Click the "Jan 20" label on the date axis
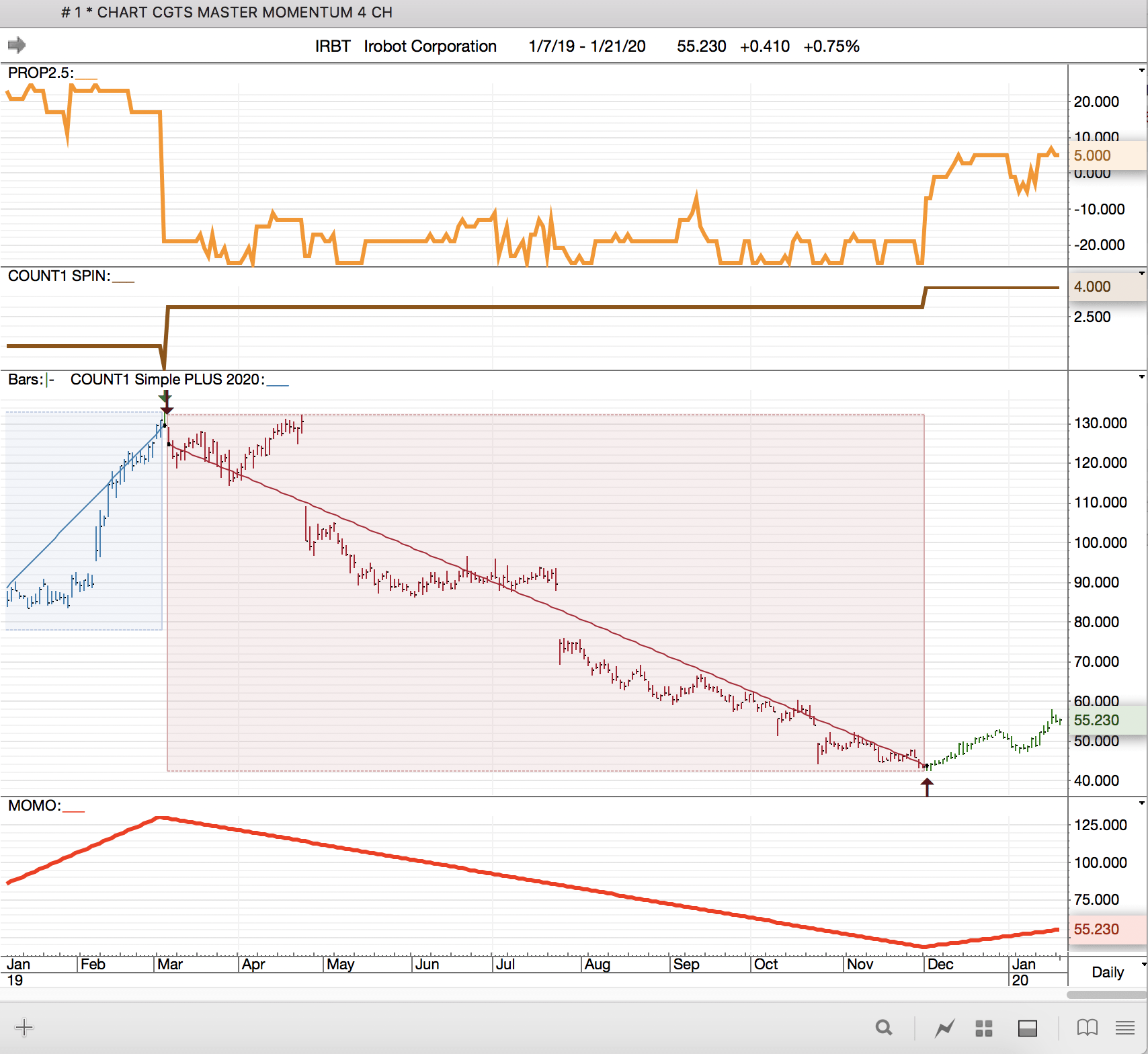 tap(1024, 972)
